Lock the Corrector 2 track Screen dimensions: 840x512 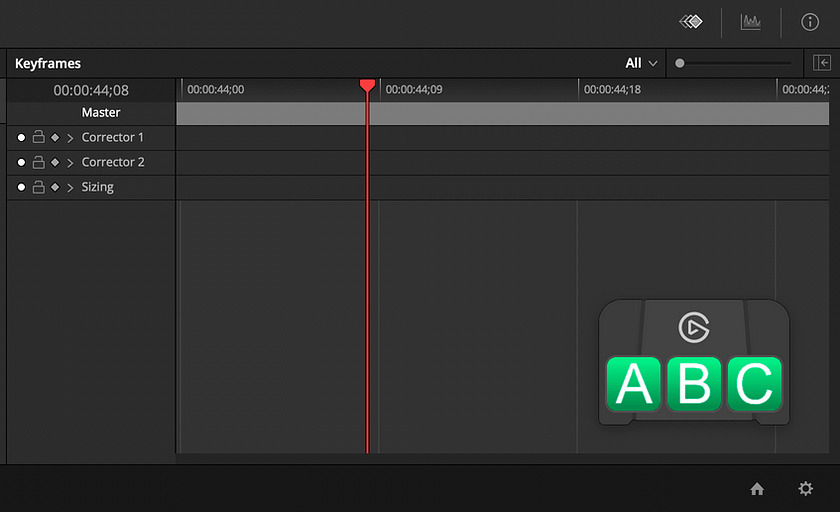coord(39,162)
